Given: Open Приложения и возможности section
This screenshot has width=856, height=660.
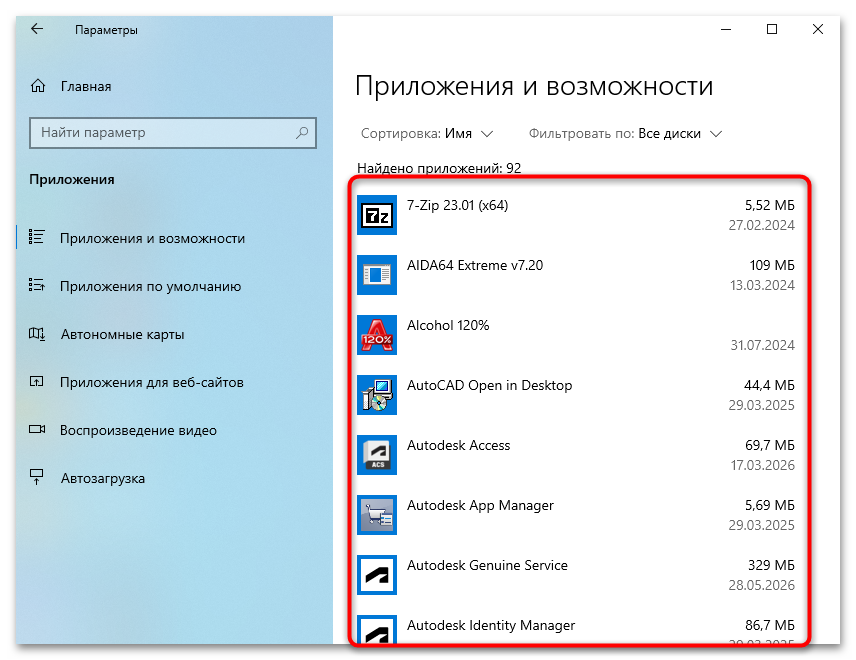Looking at the screenshot, I should (x=152, y=239).
